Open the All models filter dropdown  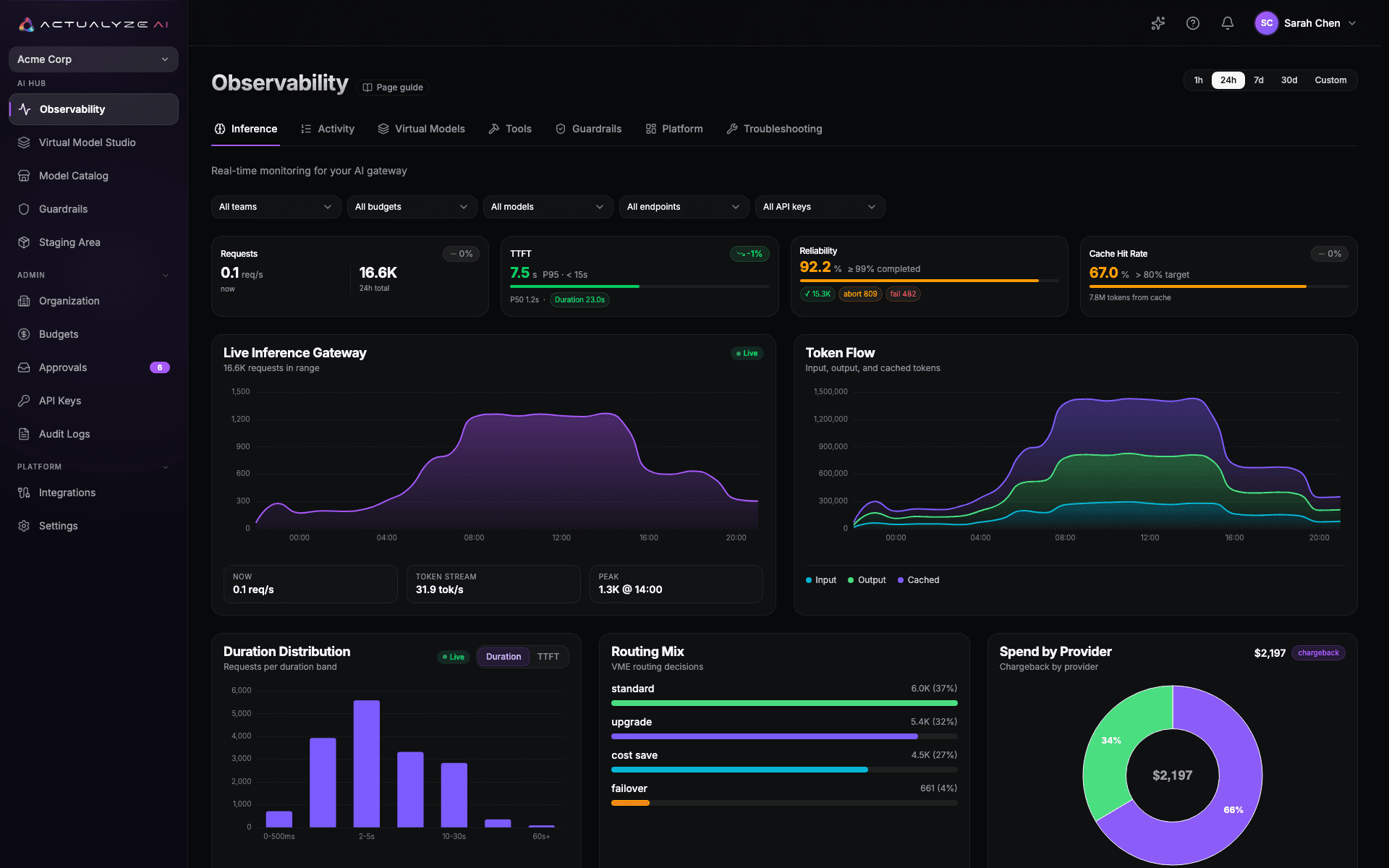coord(548,207)
